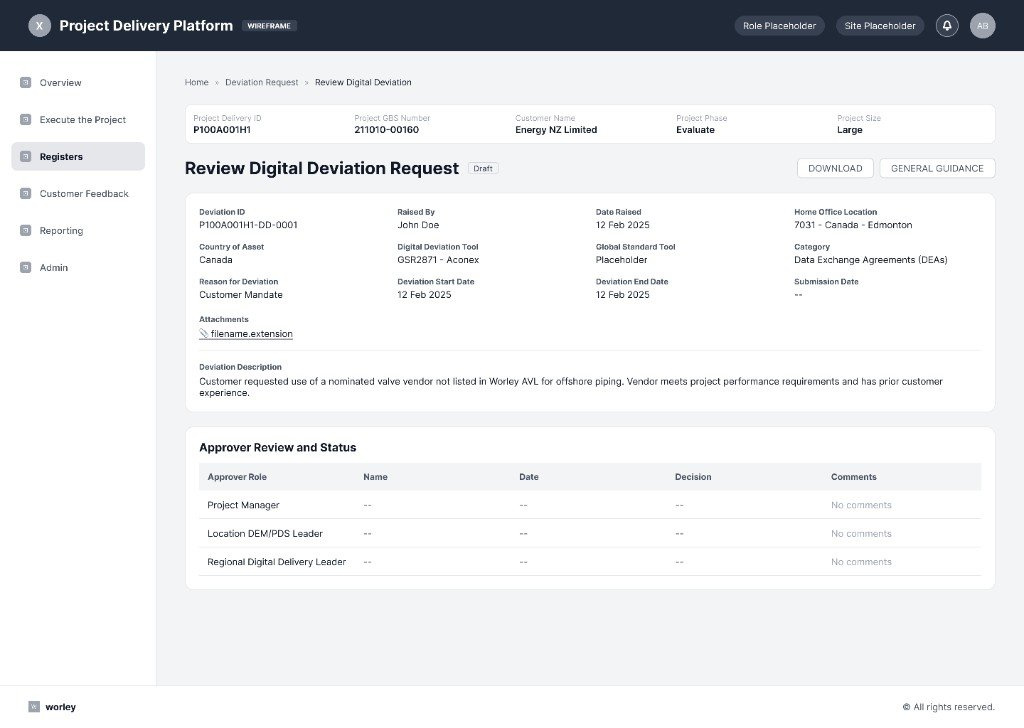Open the notifications bell
This screenshot has width=1024, height=728.
click(947, 25)
